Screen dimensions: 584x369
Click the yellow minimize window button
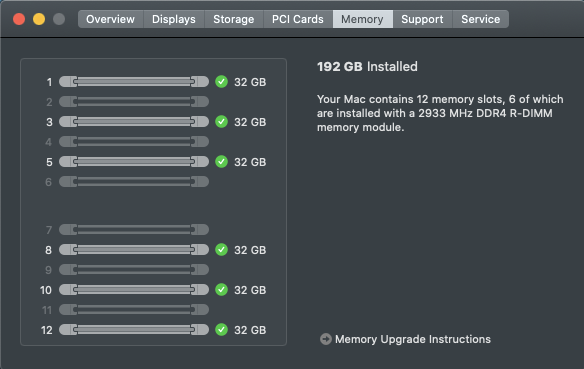click(x=39, y=19)
